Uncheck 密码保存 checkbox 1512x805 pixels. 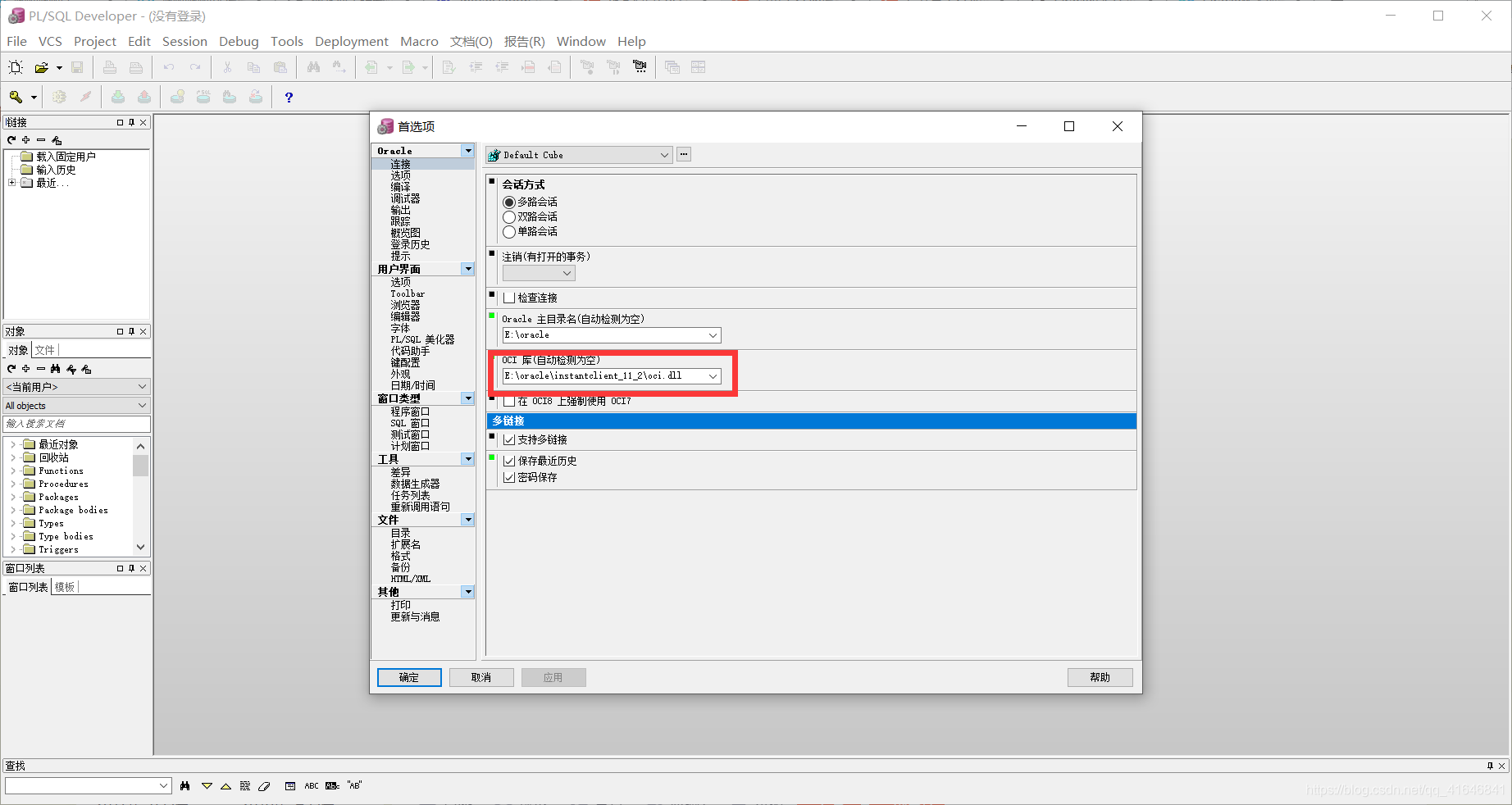tap(509, 477)
